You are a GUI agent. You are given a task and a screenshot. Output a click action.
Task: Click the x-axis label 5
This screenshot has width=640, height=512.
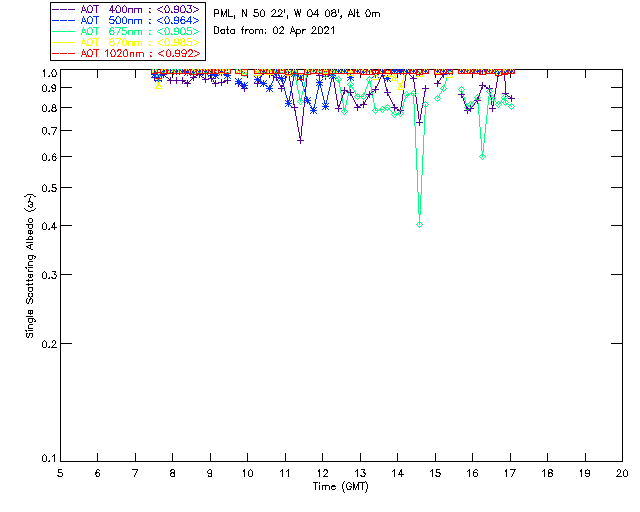[60, 473]
